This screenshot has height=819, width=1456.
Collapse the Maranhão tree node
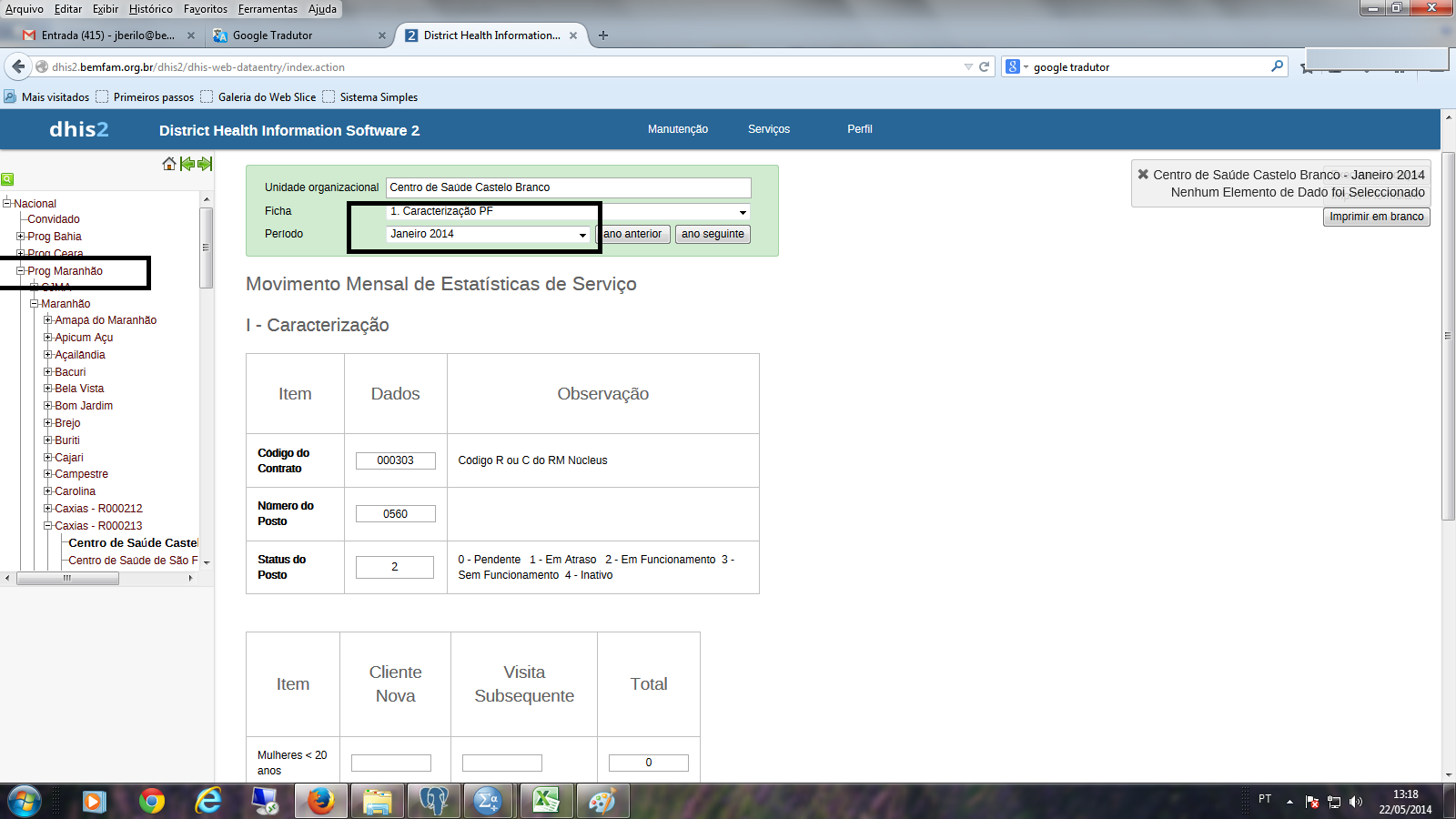tap(34, 303)
